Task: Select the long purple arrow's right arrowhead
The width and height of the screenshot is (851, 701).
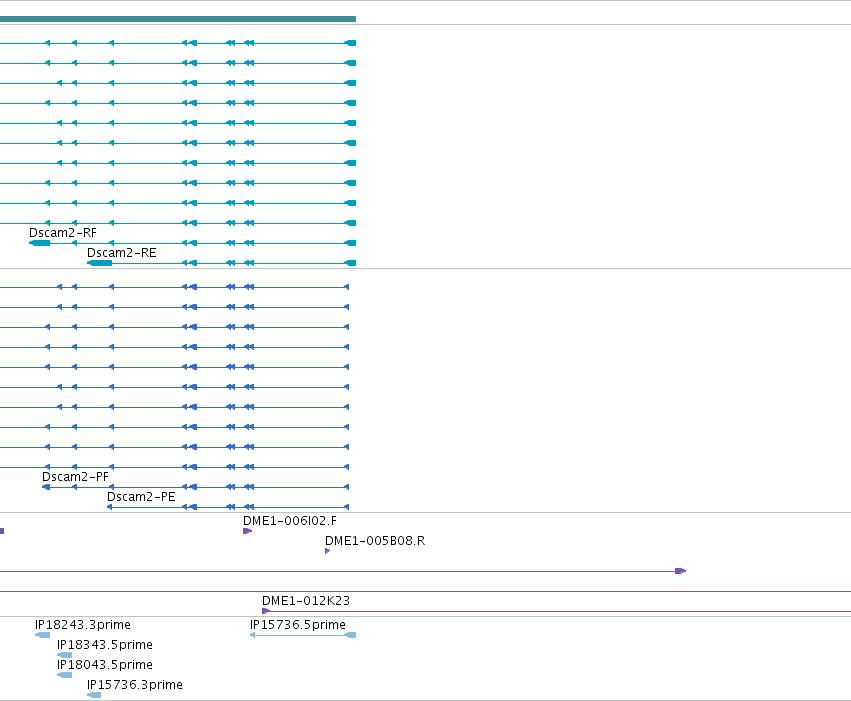Action: pyautogui.click(x=681, y=571)
